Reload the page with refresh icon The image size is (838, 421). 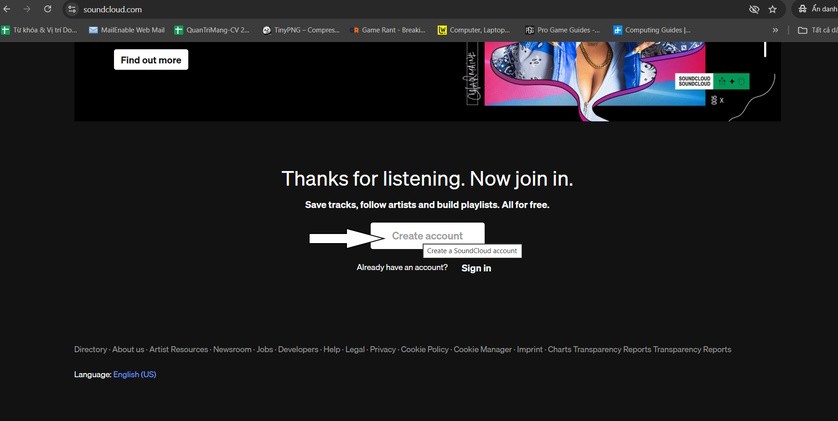coord(48,9)
